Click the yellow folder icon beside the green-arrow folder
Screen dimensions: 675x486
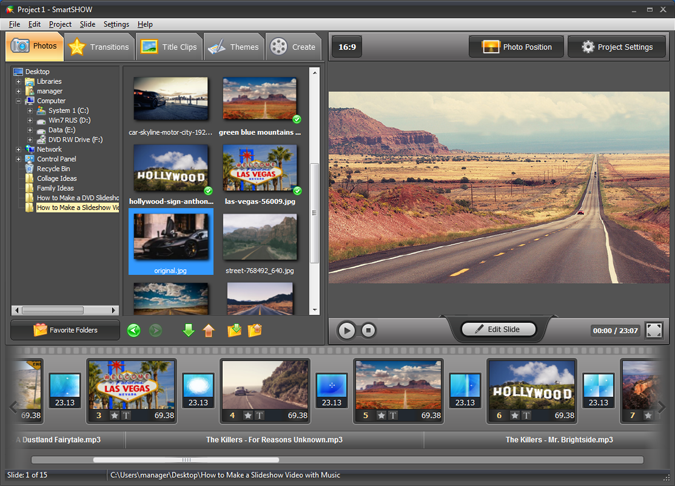[255, 330]
